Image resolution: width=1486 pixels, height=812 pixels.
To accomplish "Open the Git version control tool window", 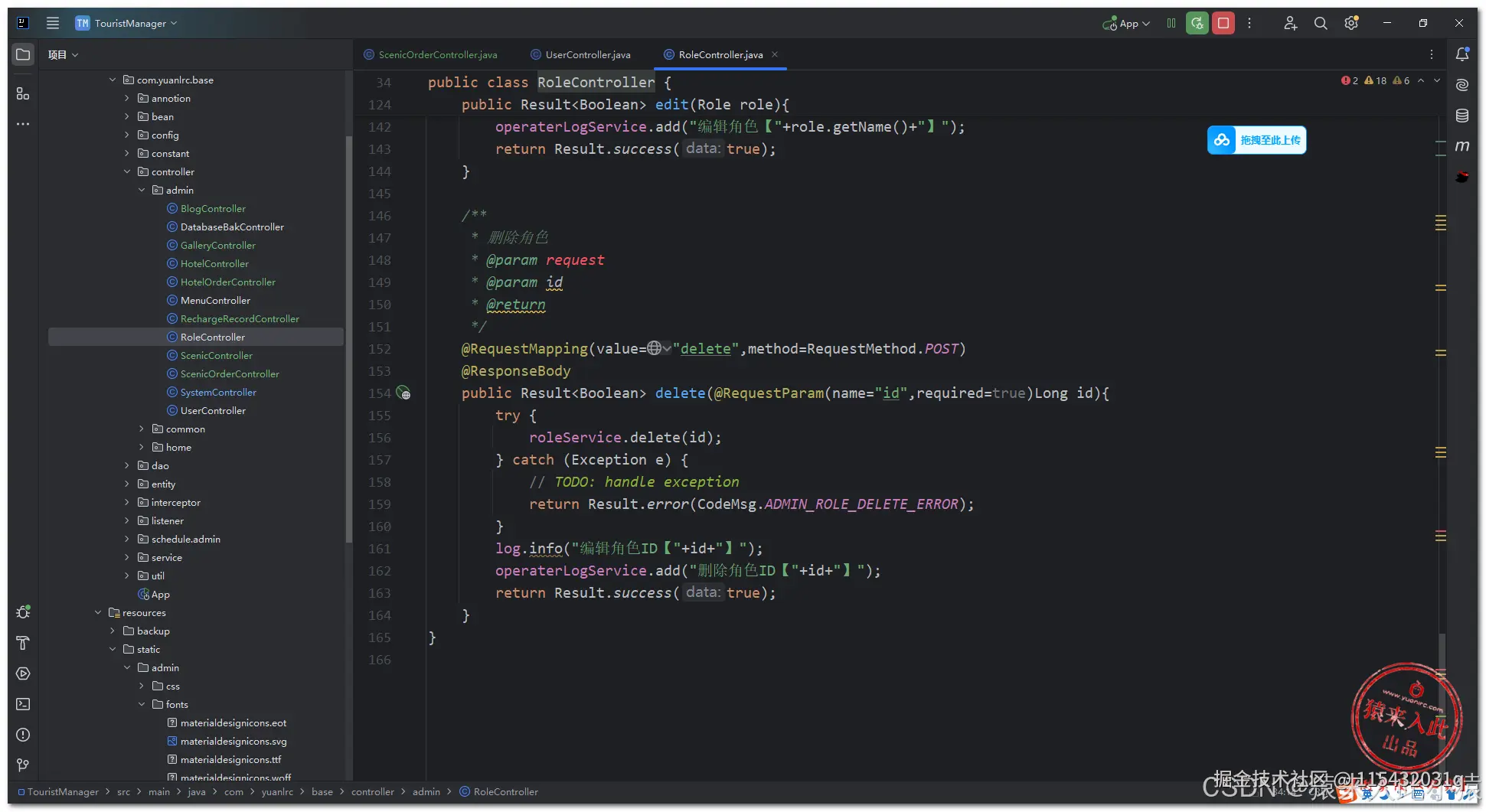I will coord(23,765).
